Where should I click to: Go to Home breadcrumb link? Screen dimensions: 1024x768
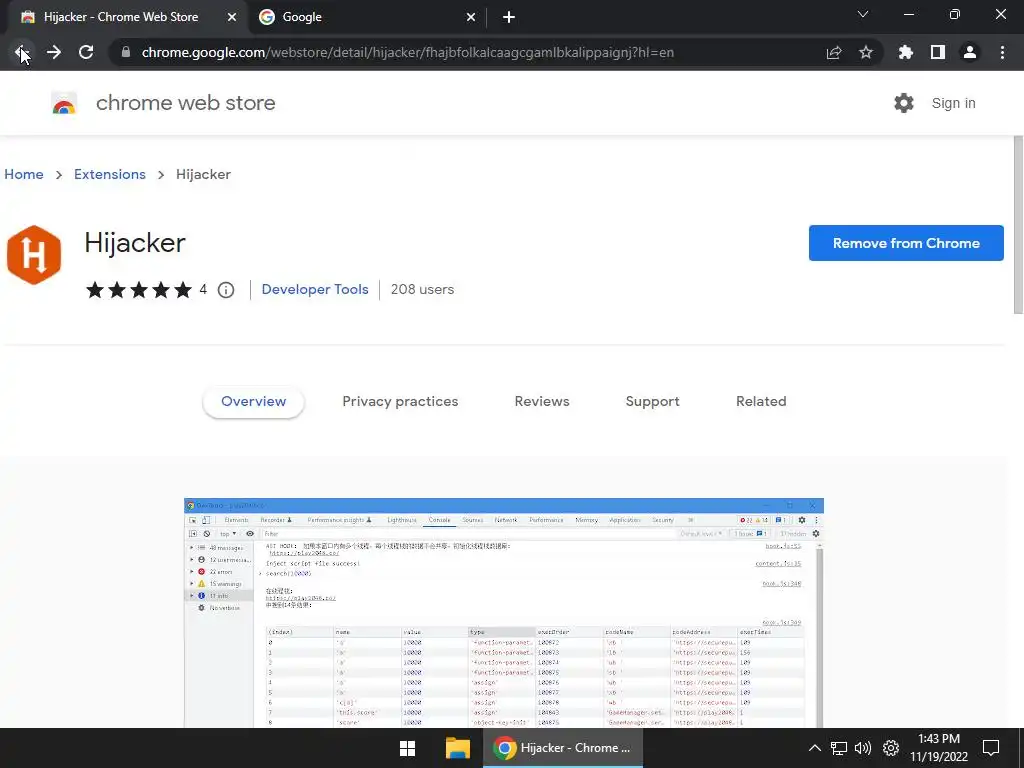tap(24, 174)
